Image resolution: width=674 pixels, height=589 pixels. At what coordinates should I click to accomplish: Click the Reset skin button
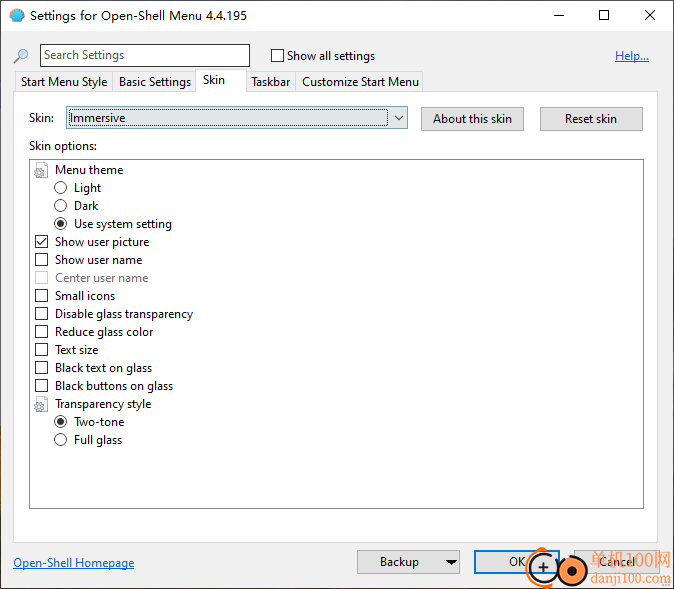click(591, 119)
